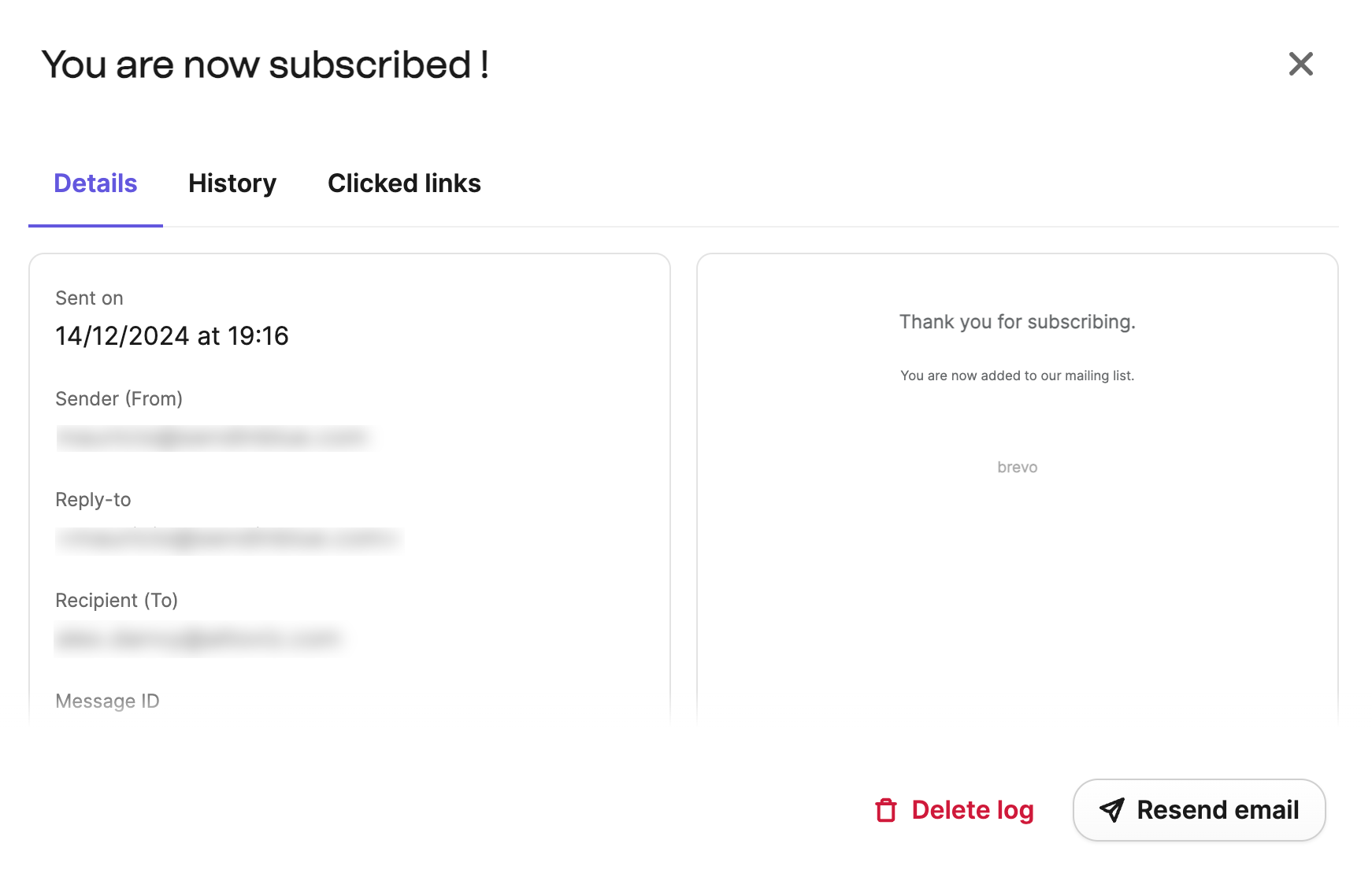Click the Sender (From) label

click(x=119, y=399)
